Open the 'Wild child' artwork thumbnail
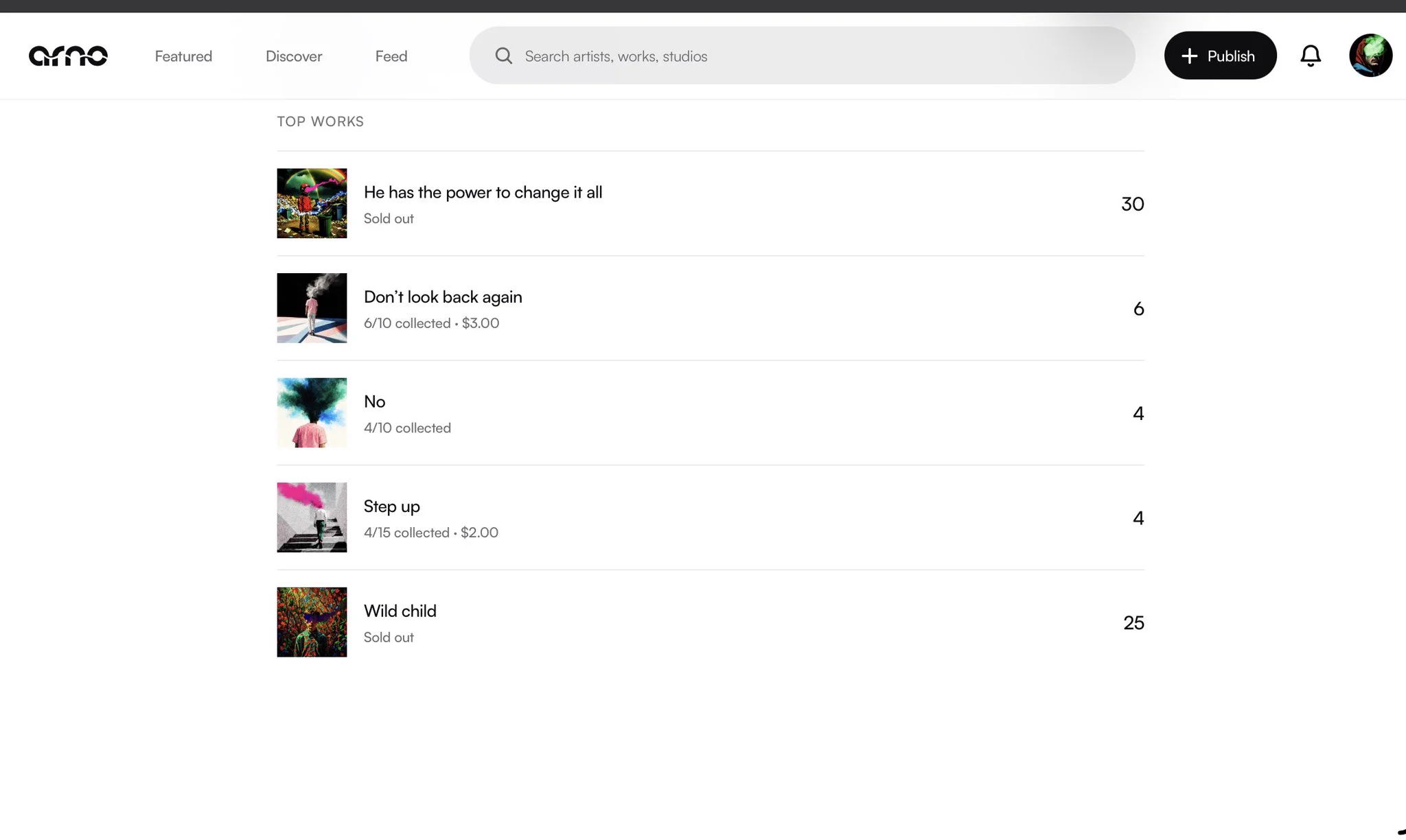 312,622
